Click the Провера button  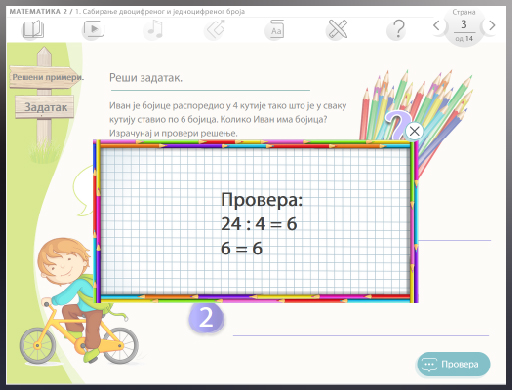coord(454,364)
